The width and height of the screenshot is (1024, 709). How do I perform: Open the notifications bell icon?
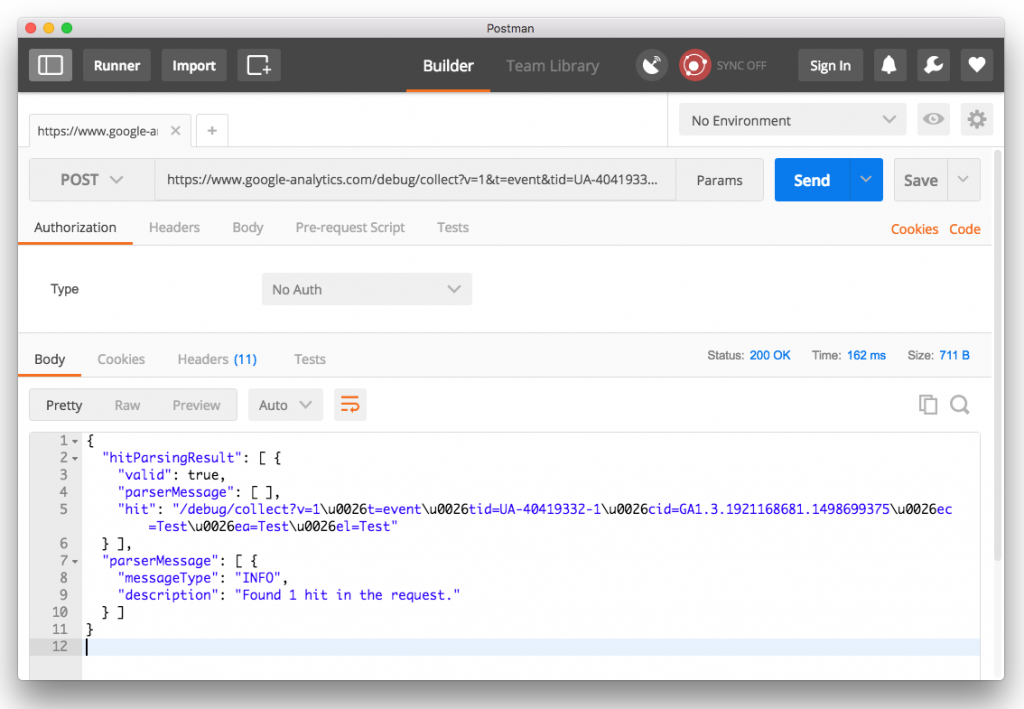(888, 65)
